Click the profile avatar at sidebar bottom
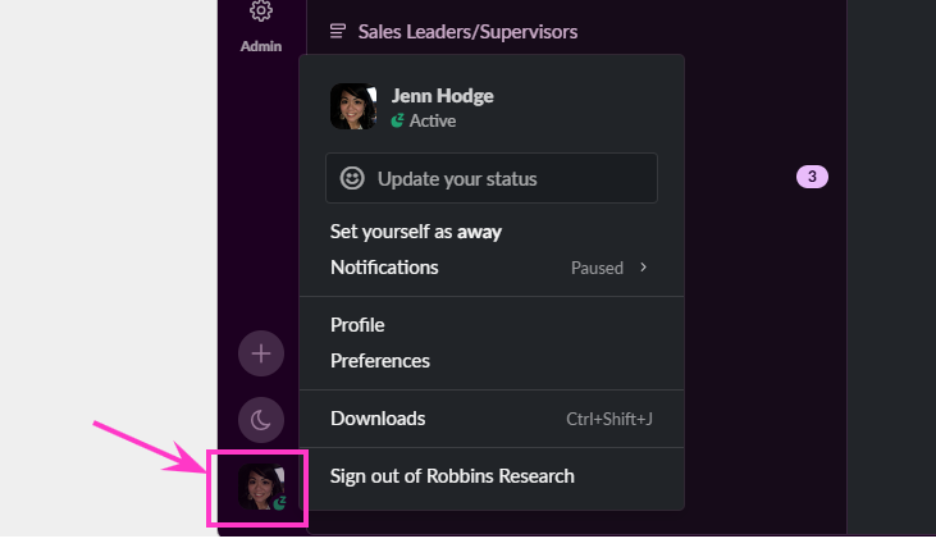 tap(261, 487)
